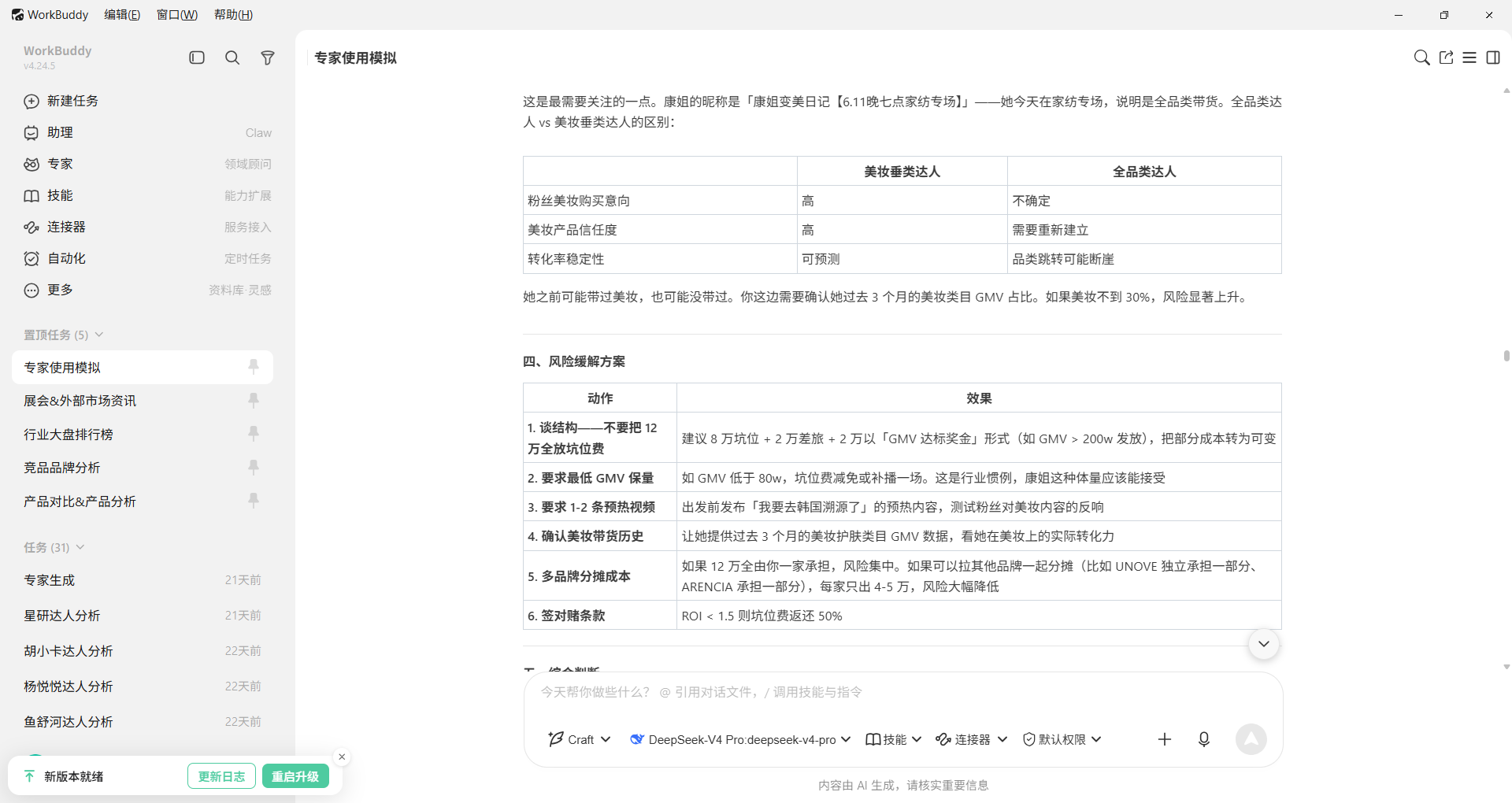This screenshot has height=803, width=1512.
Task: Open the 帮助(H) menu
Action: [x=233, y=15]
